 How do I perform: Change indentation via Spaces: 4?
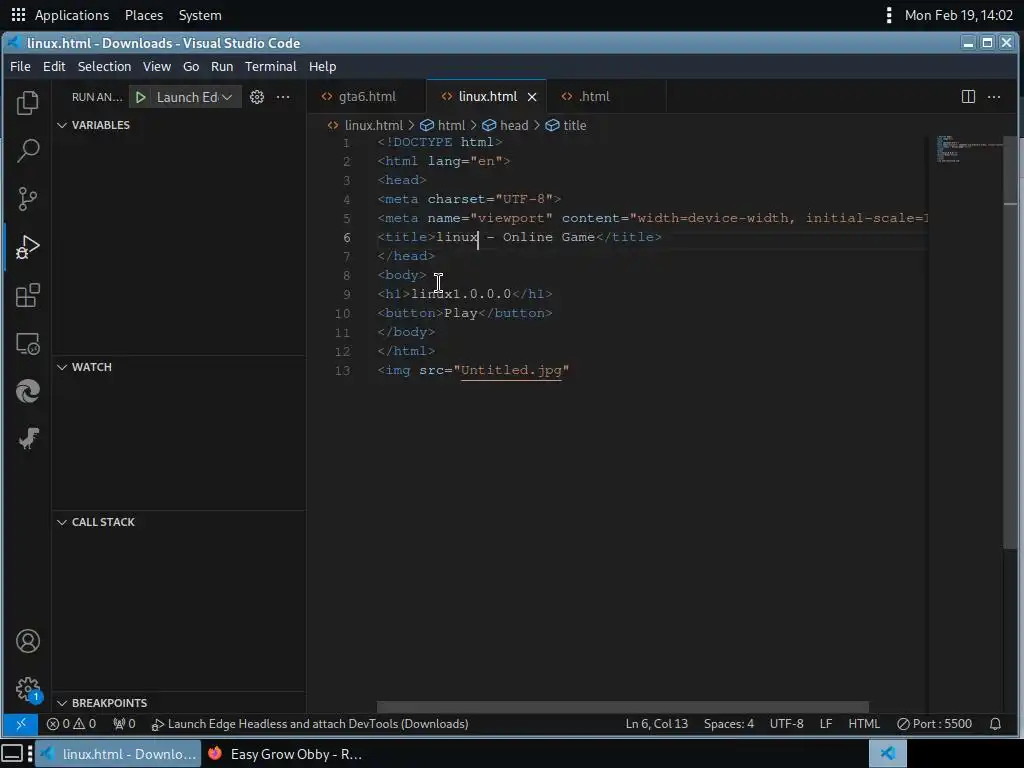pos(729,724)
